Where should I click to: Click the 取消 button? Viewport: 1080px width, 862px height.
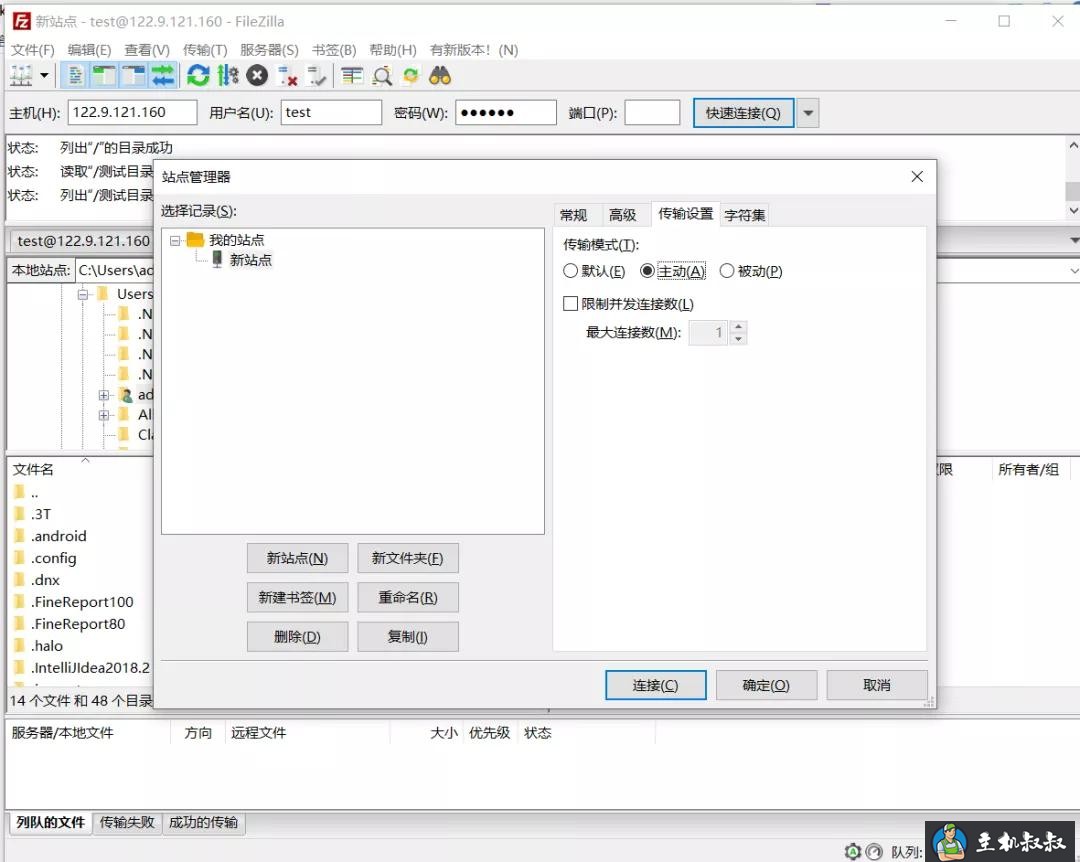877,685
